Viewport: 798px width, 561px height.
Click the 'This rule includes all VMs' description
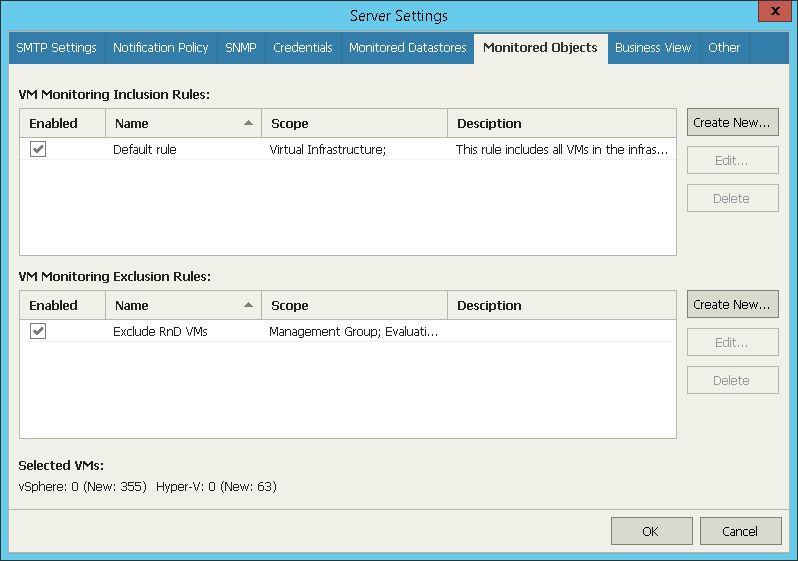coord(561,150)
